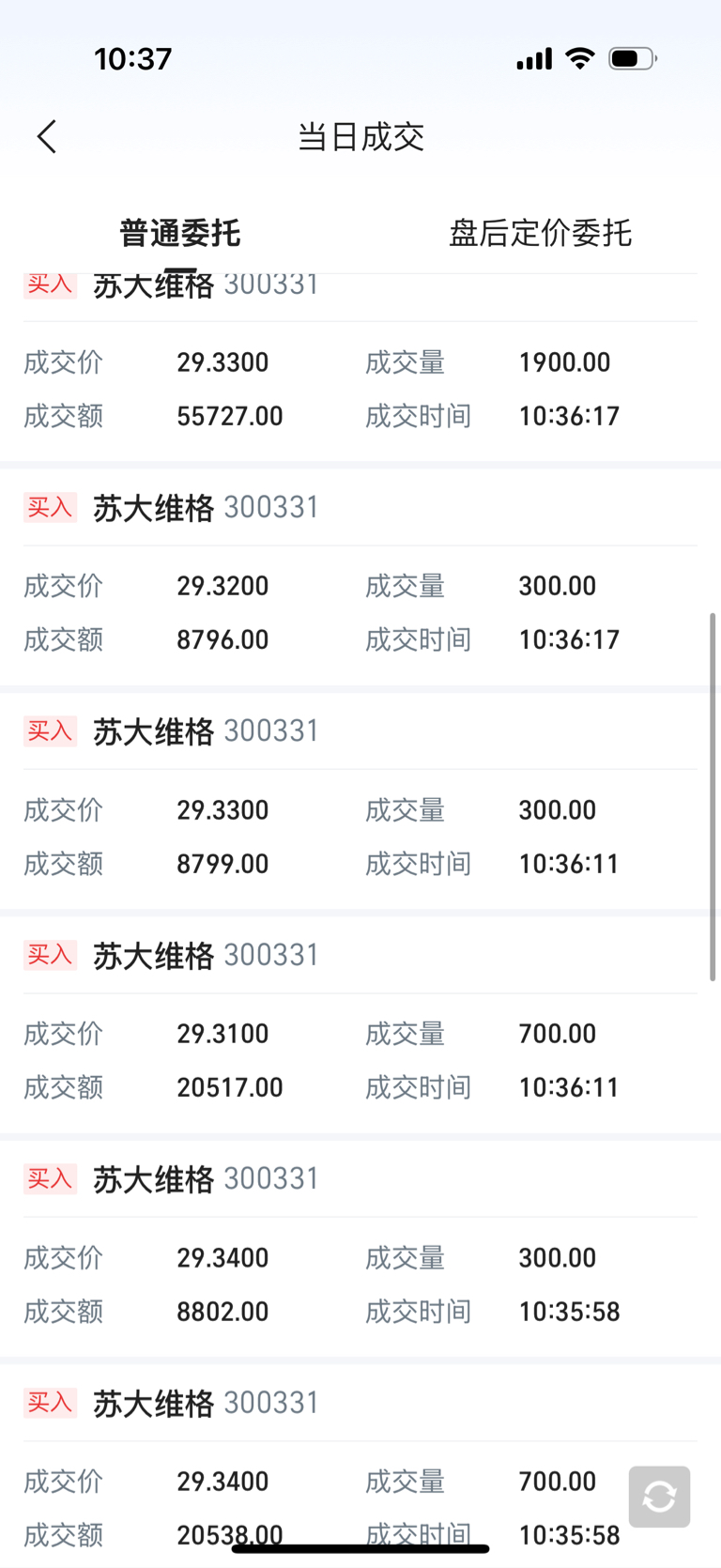Tap the battery icon in status bar
This screenshot has width=721, height=1568.
632,59
